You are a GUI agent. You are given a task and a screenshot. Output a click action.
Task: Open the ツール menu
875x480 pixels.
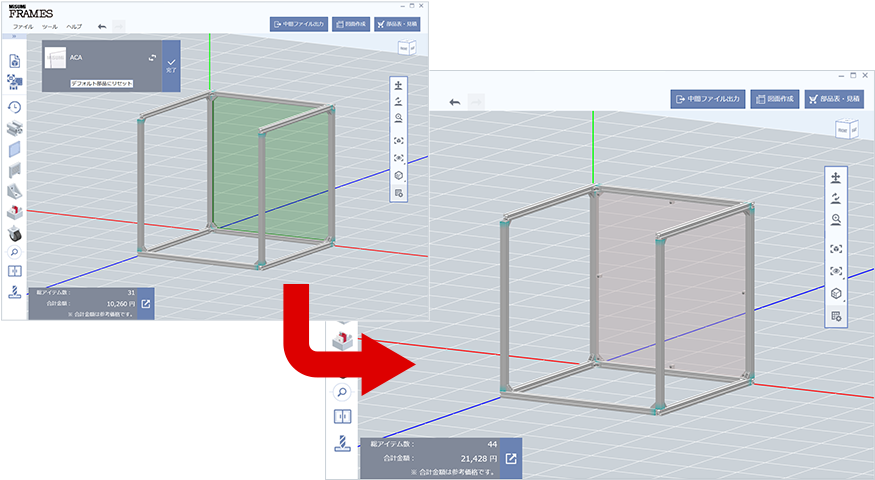tap(48, 25)
